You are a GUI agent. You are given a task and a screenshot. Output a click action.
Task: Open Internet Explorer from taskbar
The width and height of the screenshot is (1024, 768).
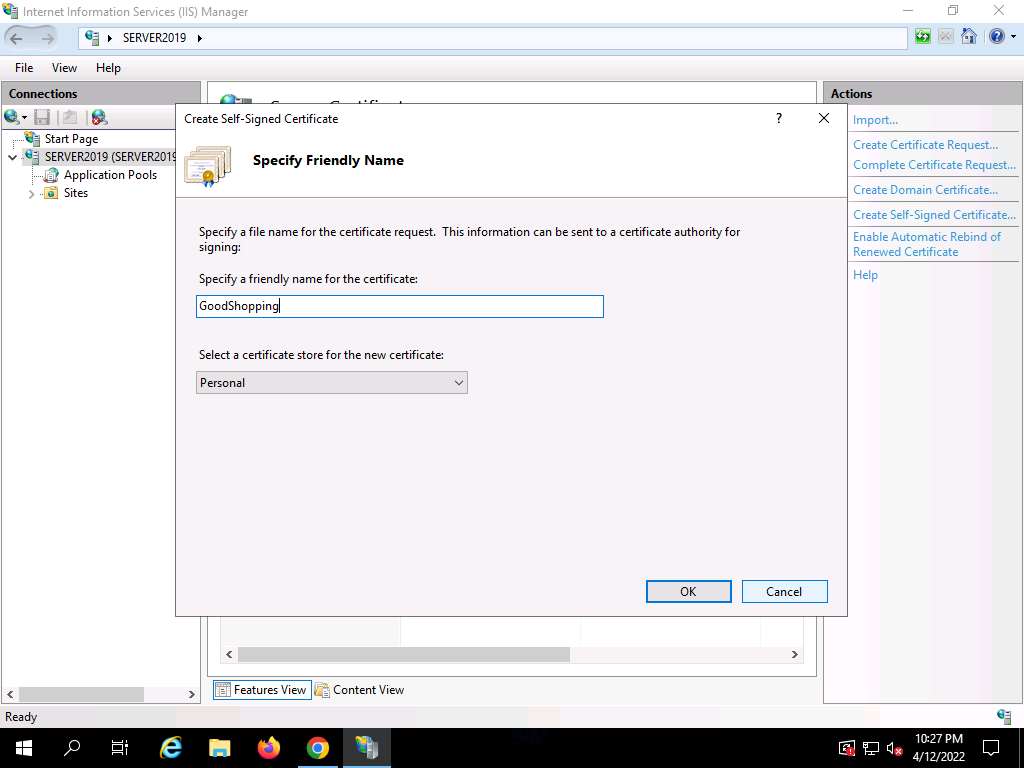pos(171,748)
